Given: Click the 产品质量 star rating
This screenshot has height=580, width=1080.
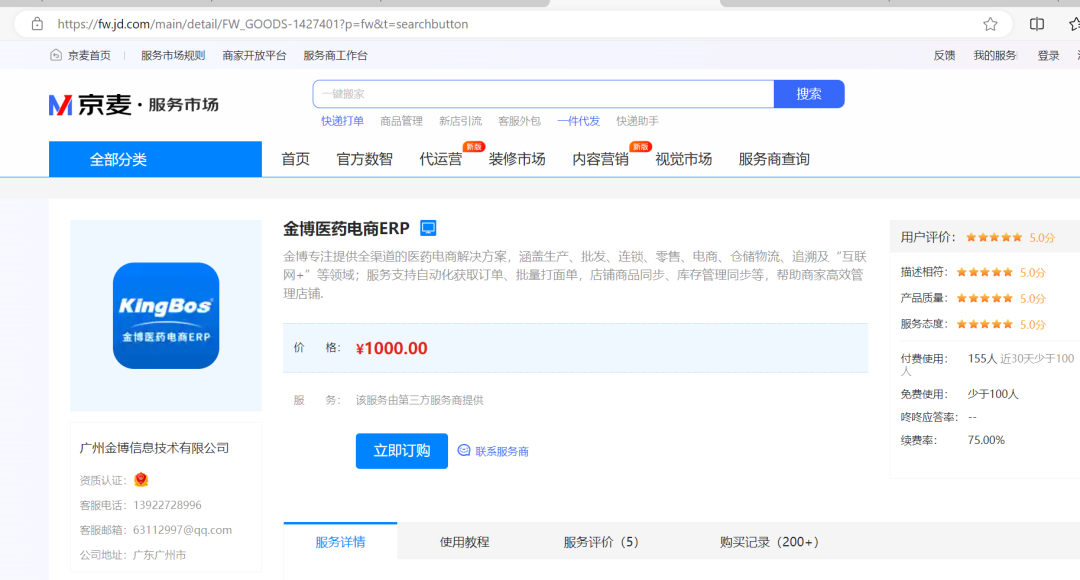Looking at the screenshot, I should tap(985, 298).
